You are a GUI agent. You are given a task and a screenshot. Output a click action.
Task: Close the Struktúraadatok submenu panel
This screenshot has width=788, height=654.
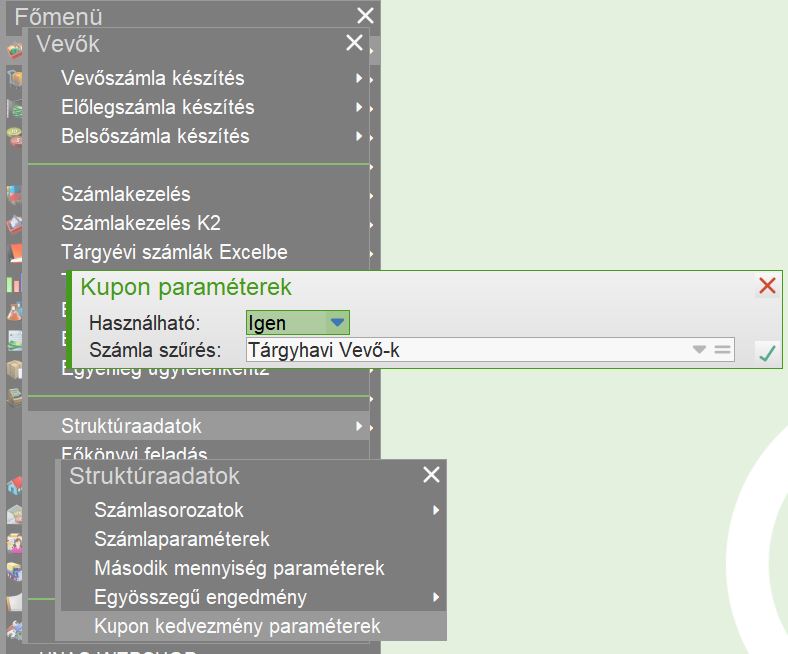(x=432, y=475)
